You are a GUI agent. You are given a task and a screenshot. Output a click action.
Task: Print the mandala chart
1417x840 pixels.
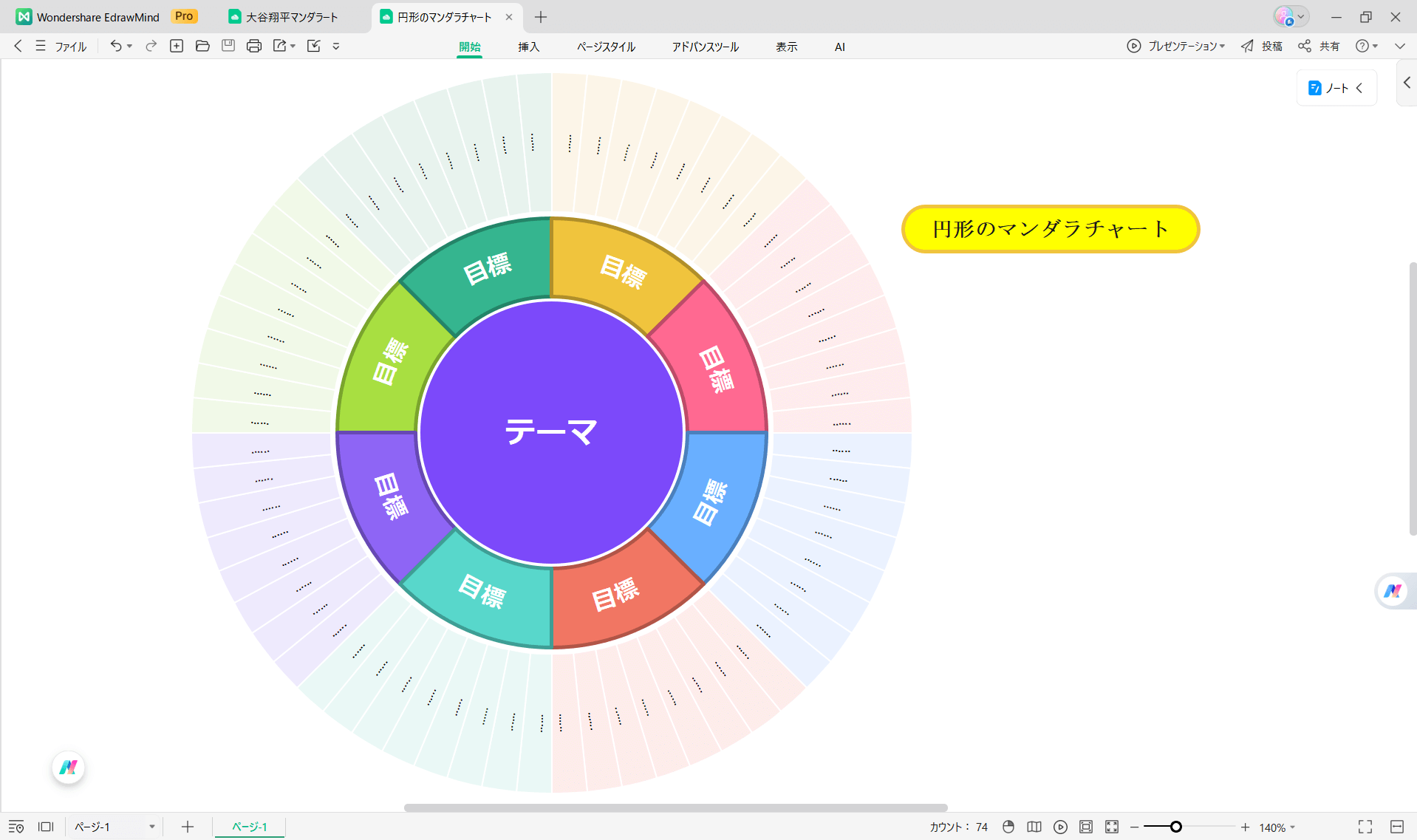point(254,46)
